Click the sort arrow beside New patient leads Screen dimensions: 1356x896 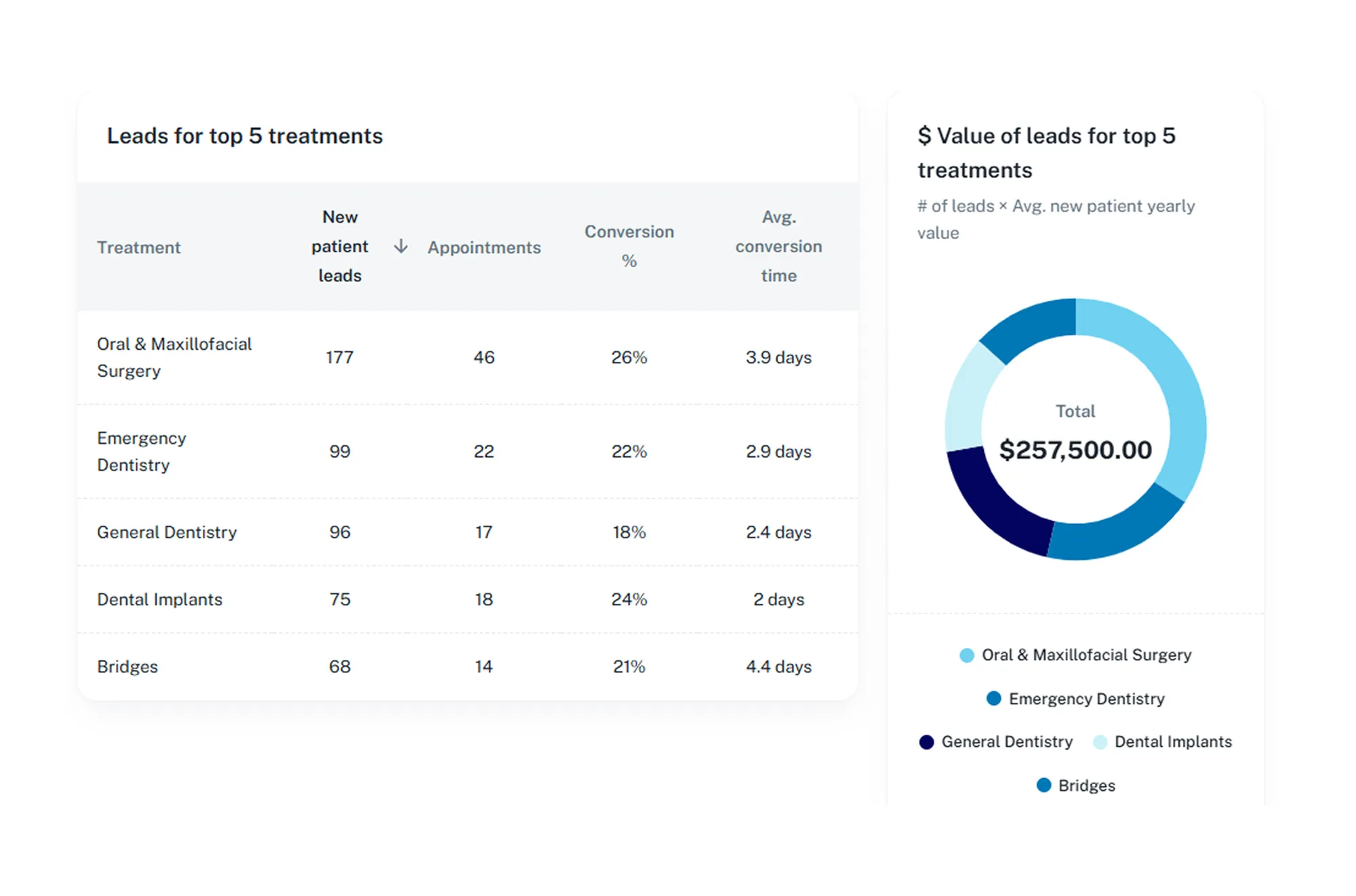tap(401, 246)
